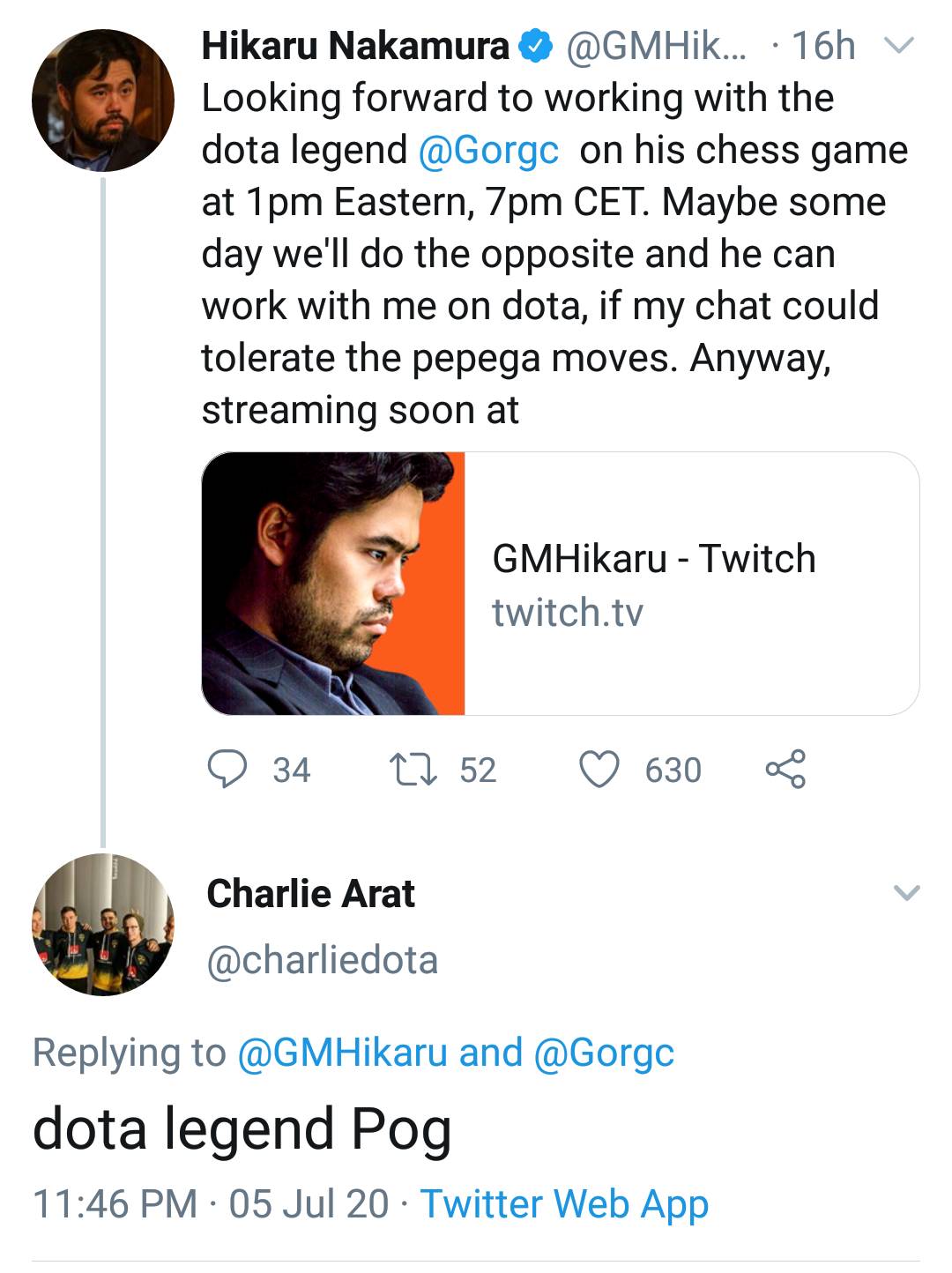Open the Twitter Web App source link
Screen dimensions: 952x1273
click(x=564, y=1204)
